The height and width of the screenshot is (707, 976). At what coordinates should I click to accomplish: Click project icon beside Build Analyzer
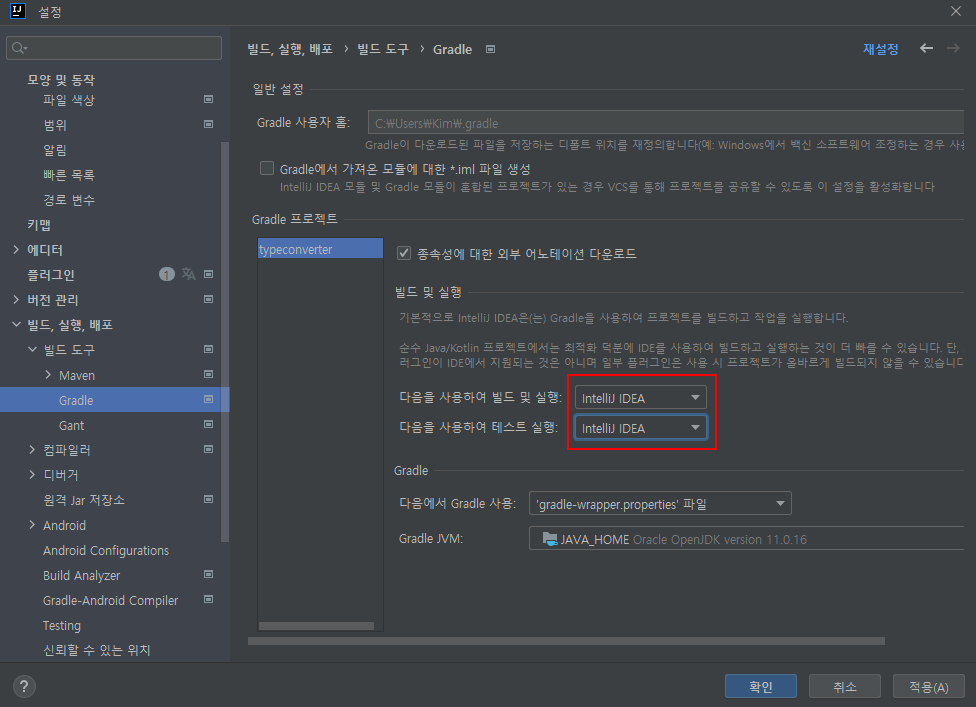coord(209,574)
